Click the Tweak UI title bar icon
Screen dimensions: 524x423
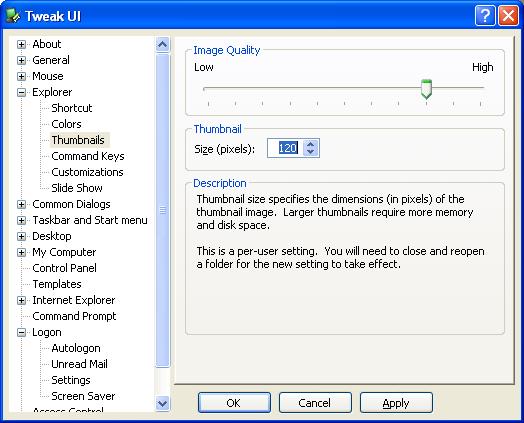13,16
